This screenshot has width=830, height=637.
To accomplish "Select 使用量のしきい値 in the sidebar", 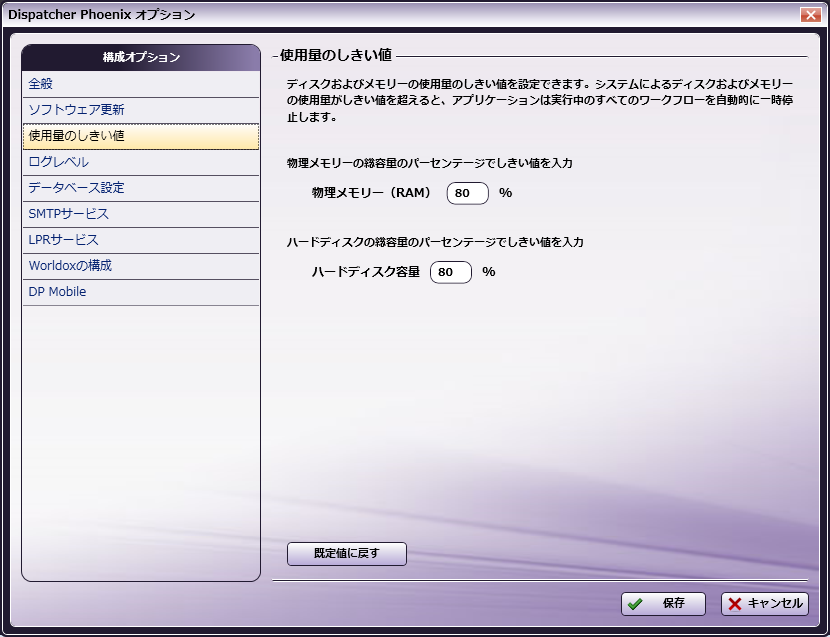I will 141,137.
